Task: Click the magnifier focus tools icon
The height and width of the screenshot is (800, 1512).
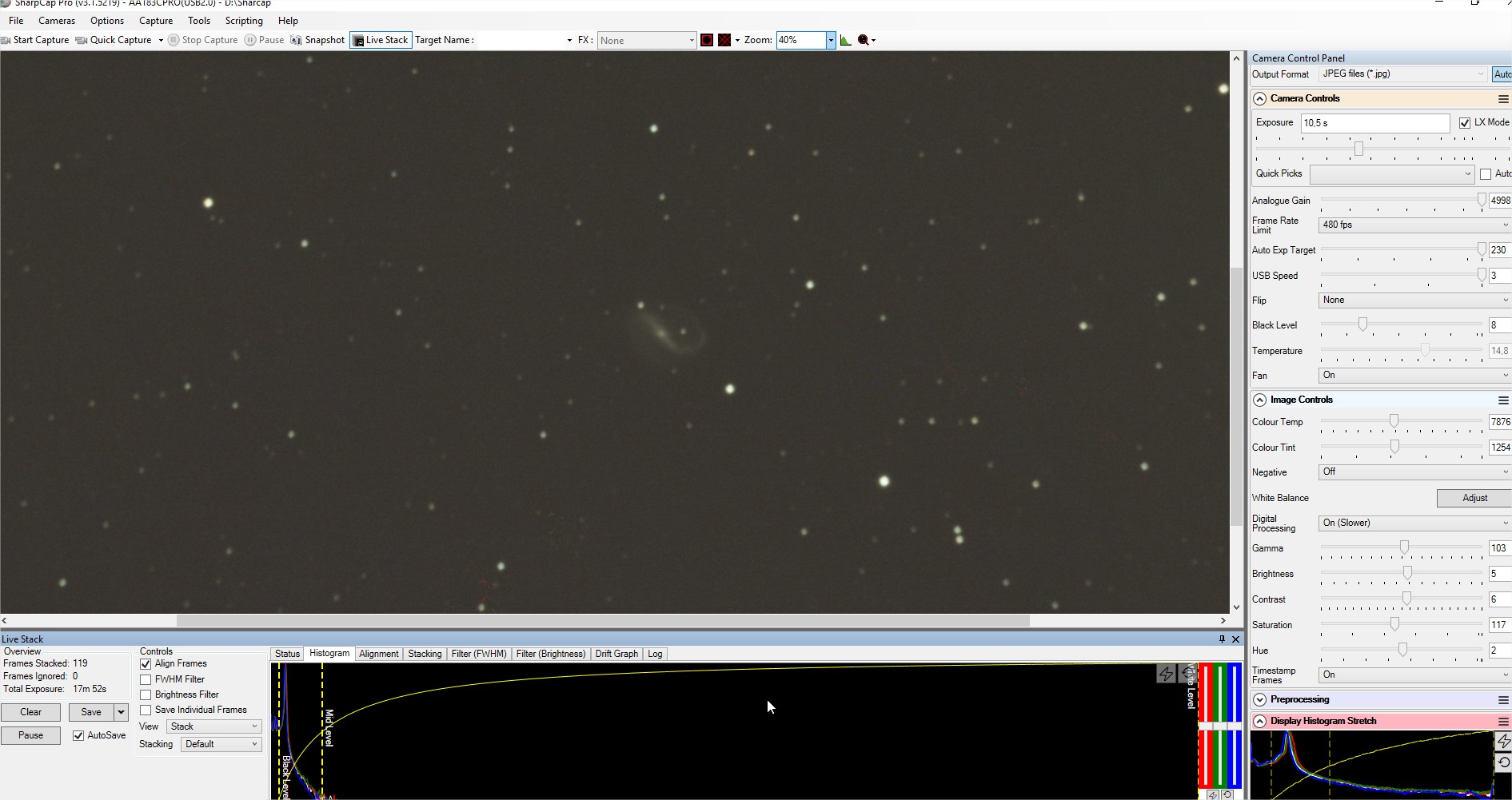Action: (x=864, y=40)
